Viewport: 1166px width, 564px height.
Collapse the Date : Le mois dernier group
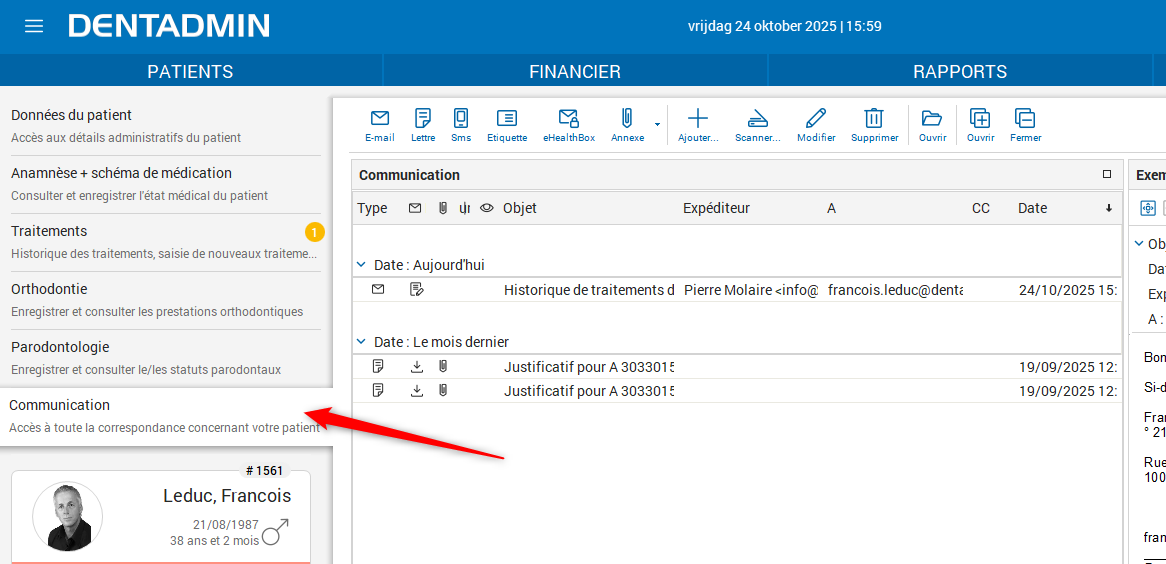(x=362, y=342)
